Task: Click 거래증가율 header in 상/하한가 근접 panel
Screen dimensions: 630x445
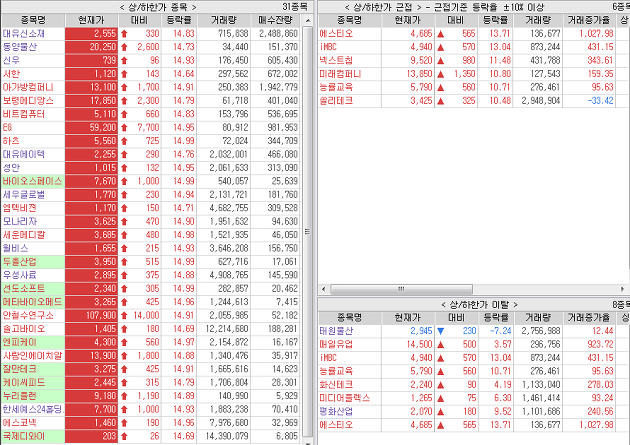Action: point(589,20)
